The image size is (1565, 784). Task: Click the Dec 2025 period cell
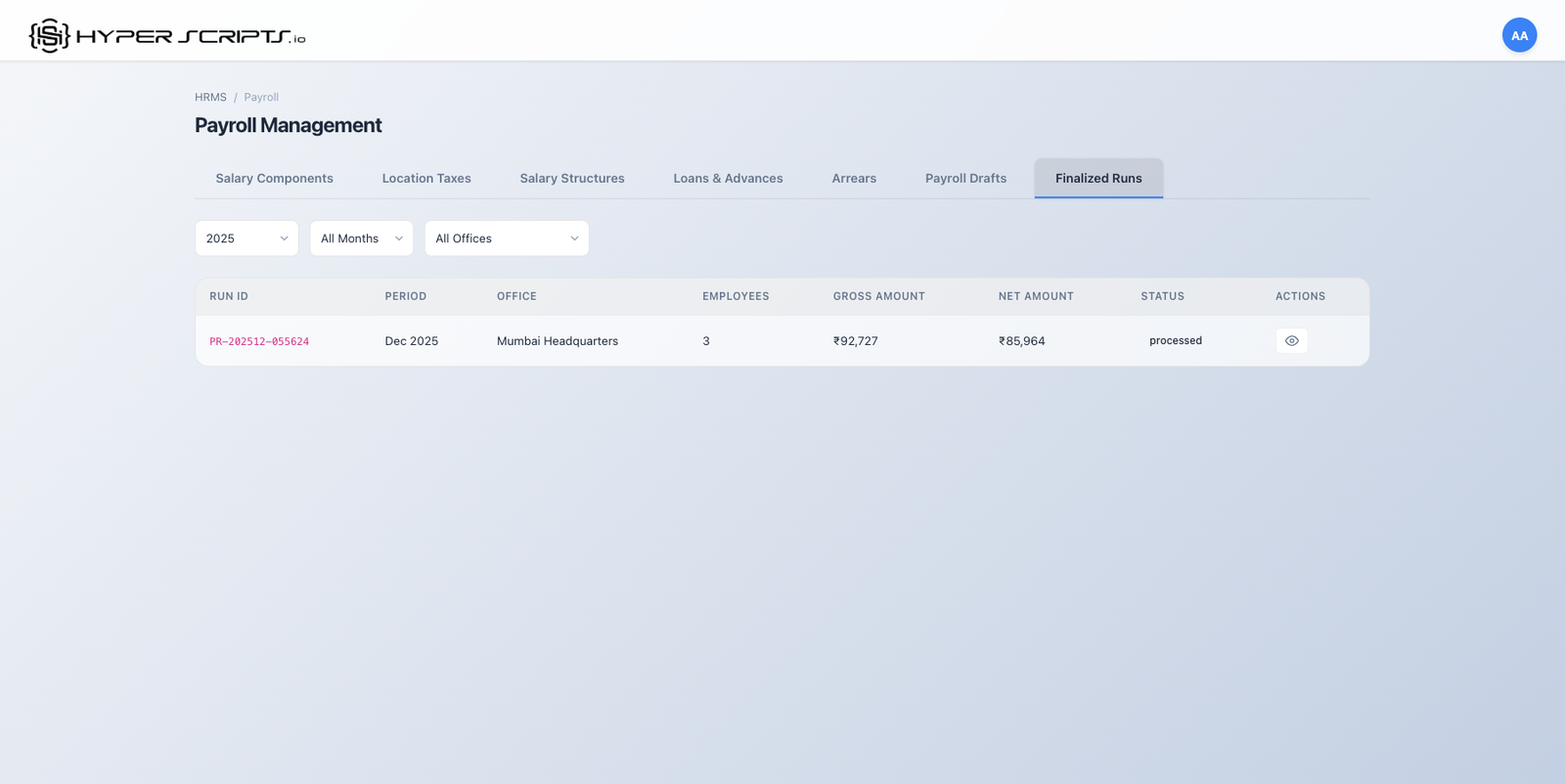(x=412, y=341)
